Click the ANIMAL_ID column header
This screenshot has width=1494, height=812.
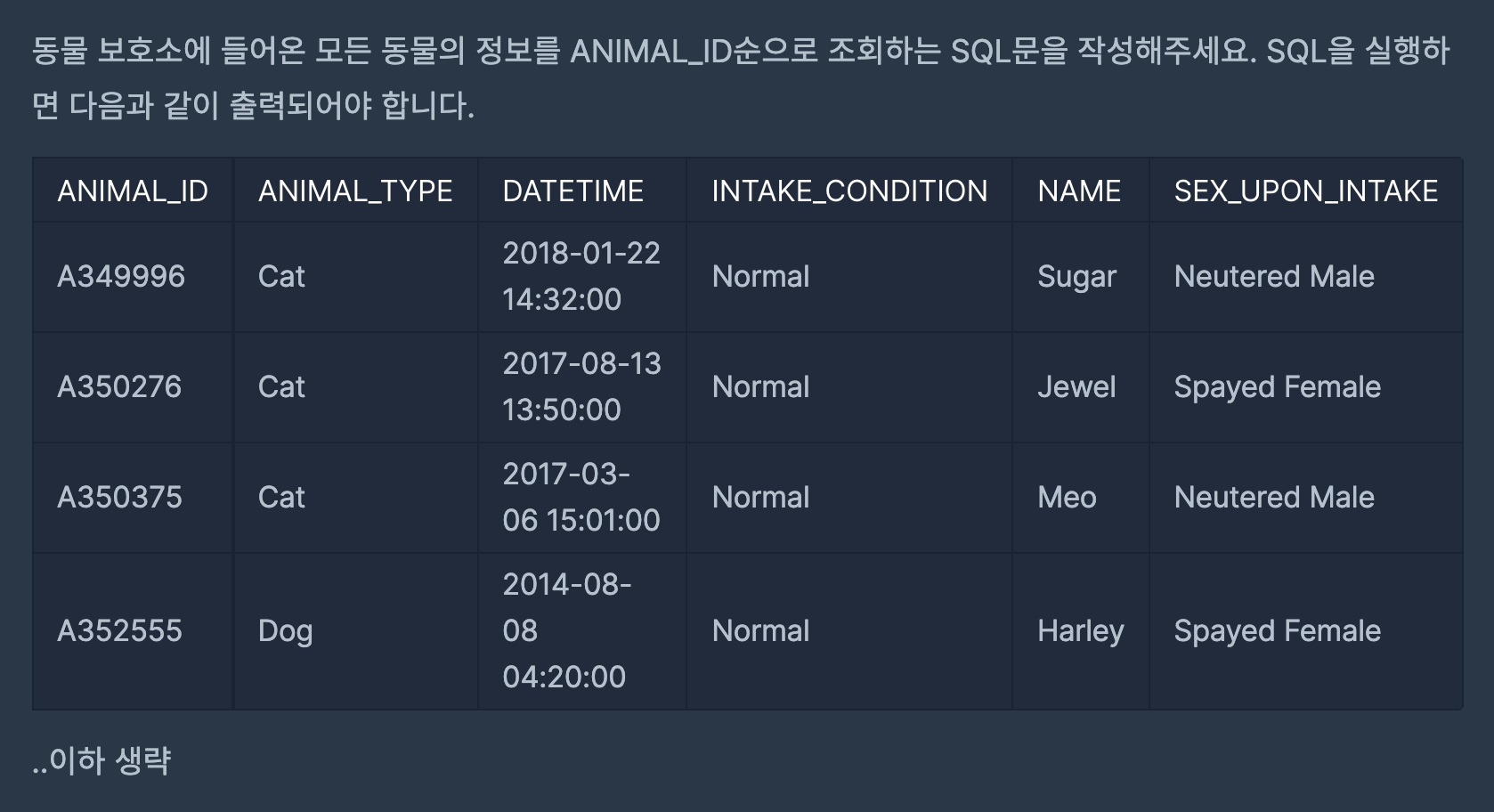point(133,191)
